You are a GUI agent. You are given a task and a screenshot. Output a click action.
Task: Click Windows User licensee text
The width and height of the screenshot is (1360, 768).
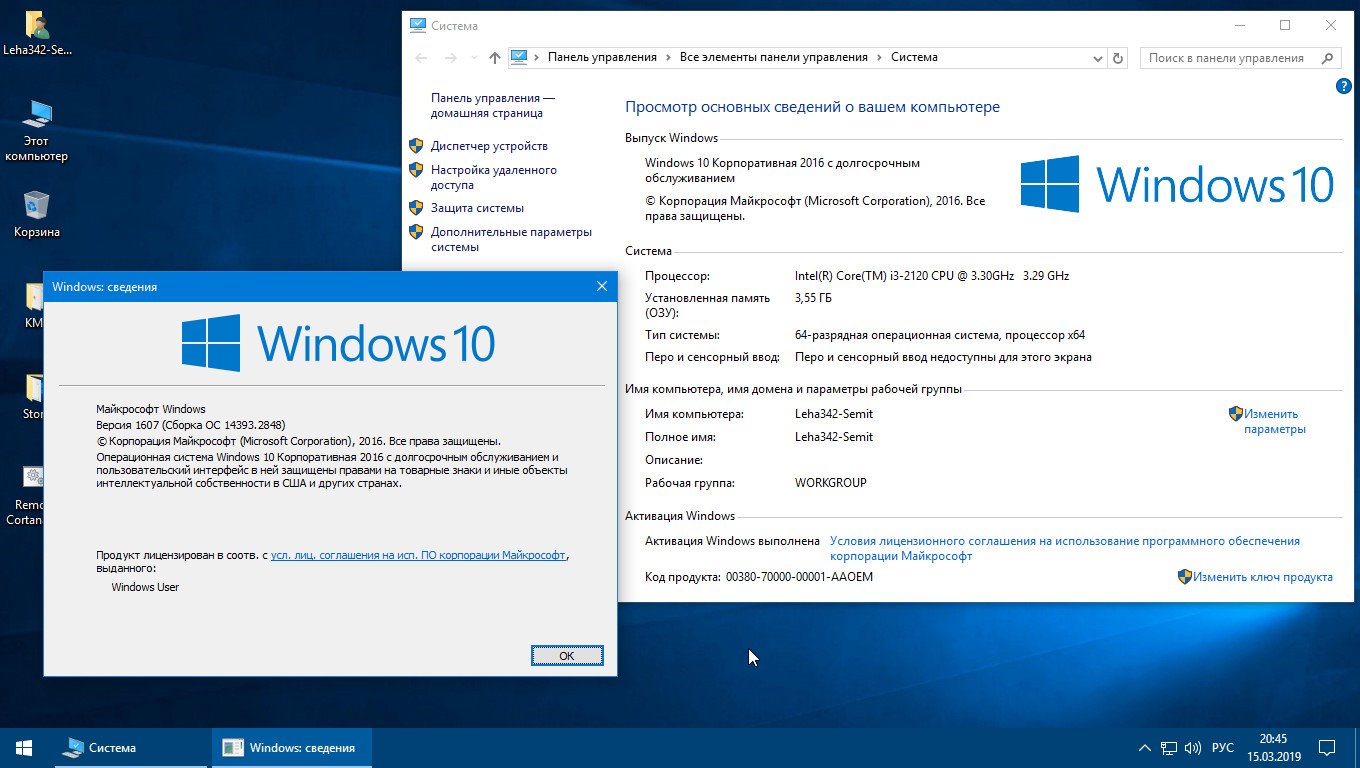click(145, 587)
